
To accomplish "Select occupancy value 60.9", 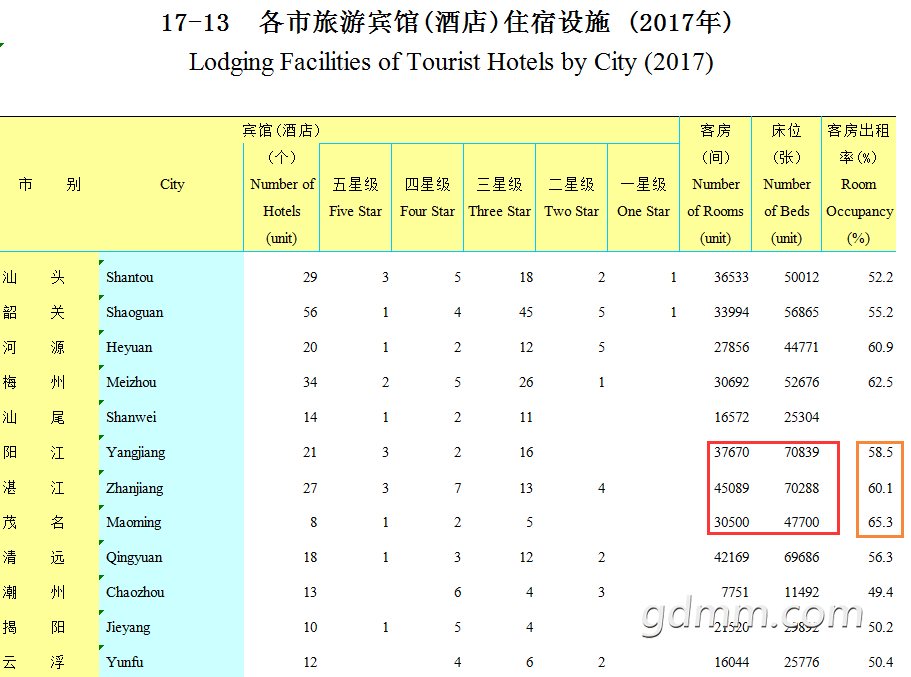I will click(880, 347).
